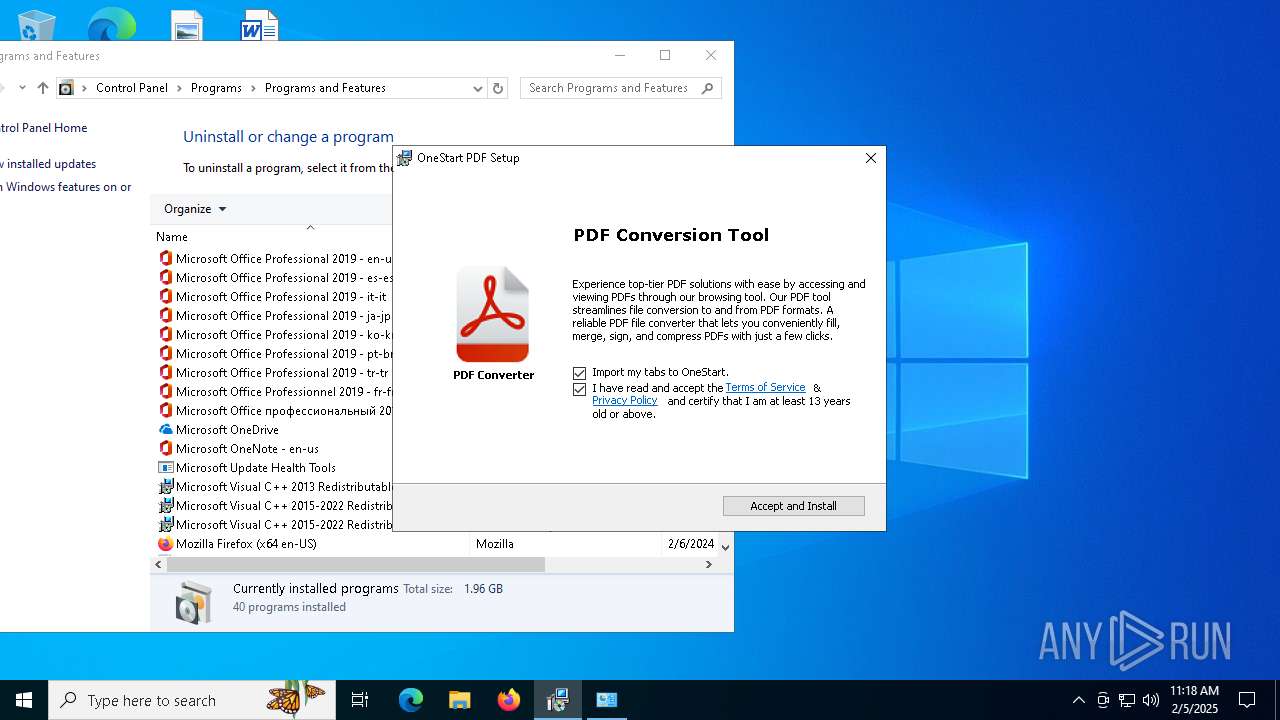Switch to Control Panel taskbar item
1280x720 pixels.
606,700
